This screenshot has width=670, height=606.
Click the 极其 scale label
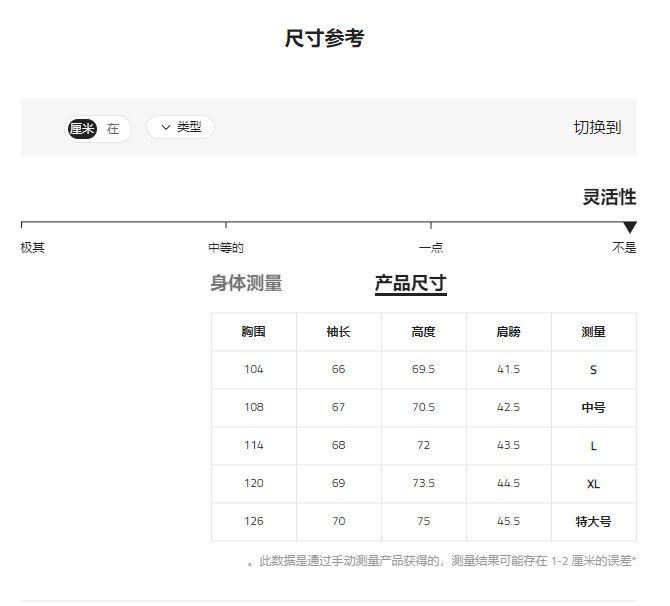[32, 247]
